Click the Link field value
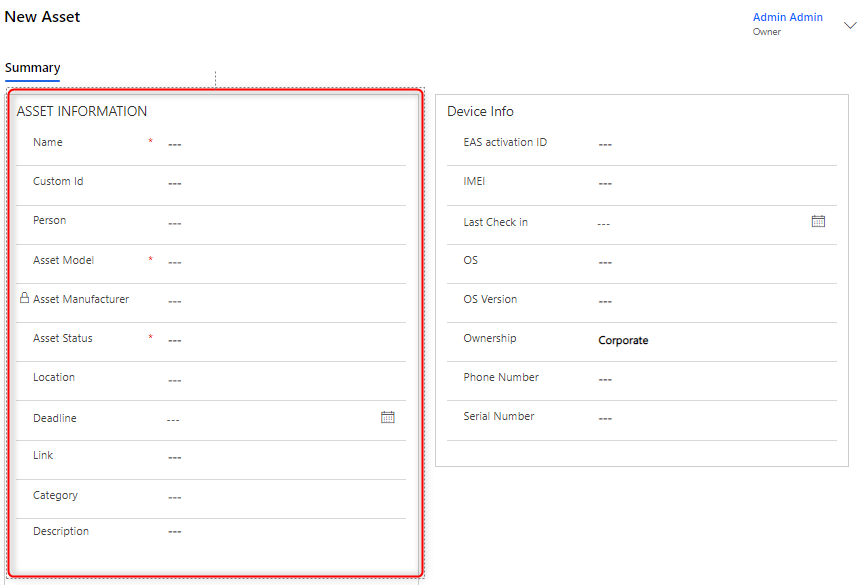This screenshot has height=585, width=861. (x=280, y=457)
